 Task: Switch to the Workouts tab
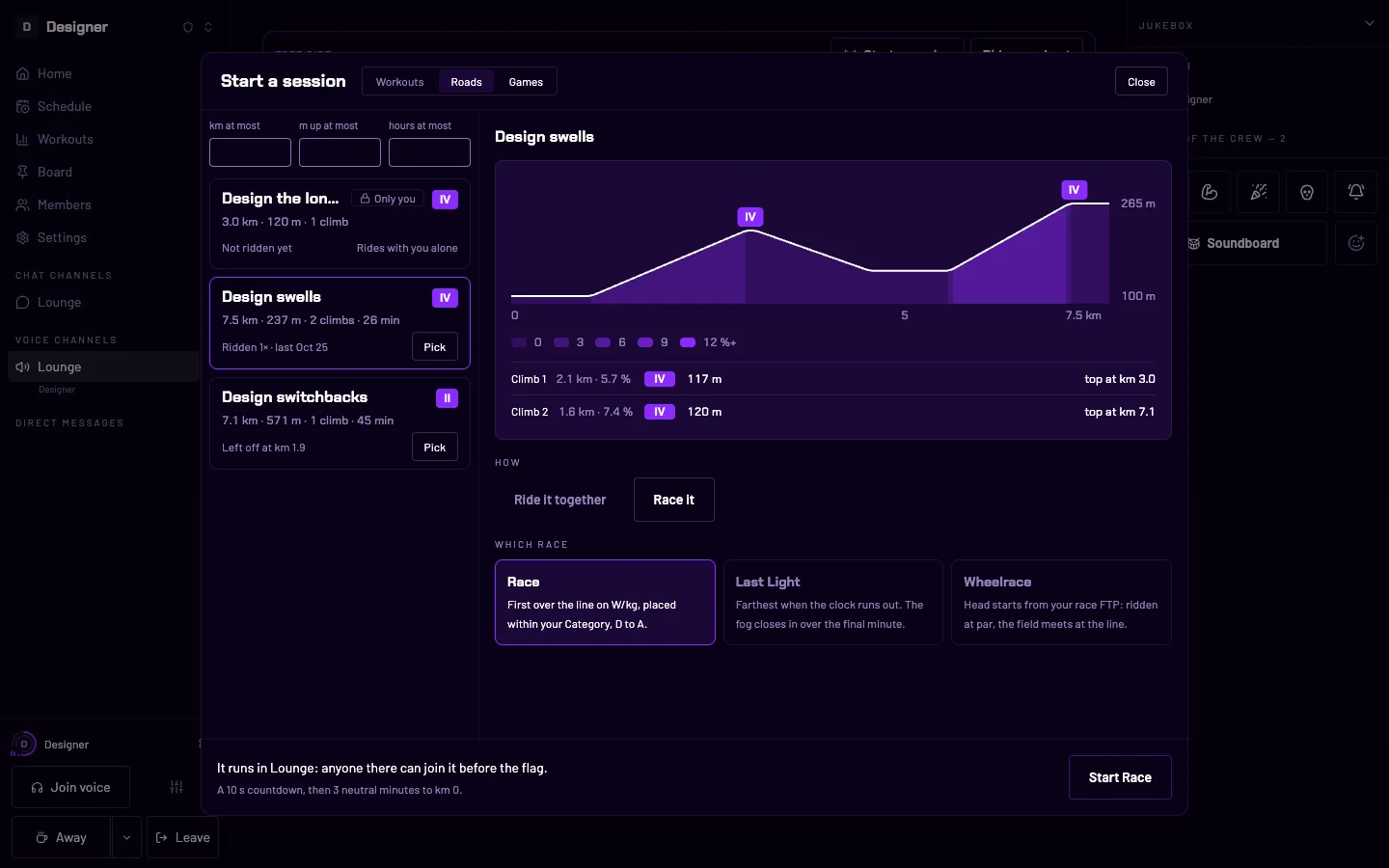point(400,82)
